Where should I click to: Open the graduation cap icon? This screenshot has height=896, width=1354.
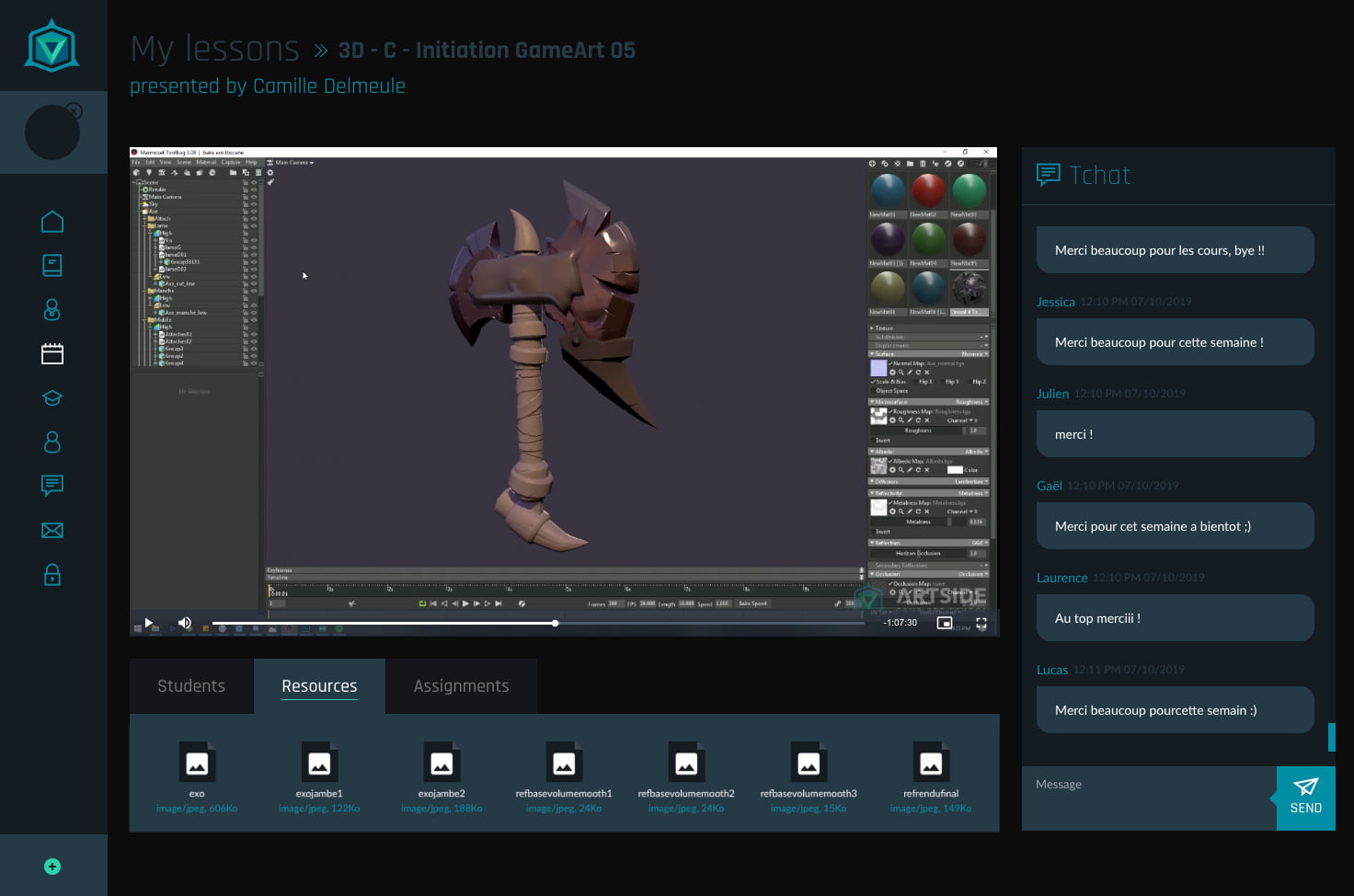click(52, 398)
